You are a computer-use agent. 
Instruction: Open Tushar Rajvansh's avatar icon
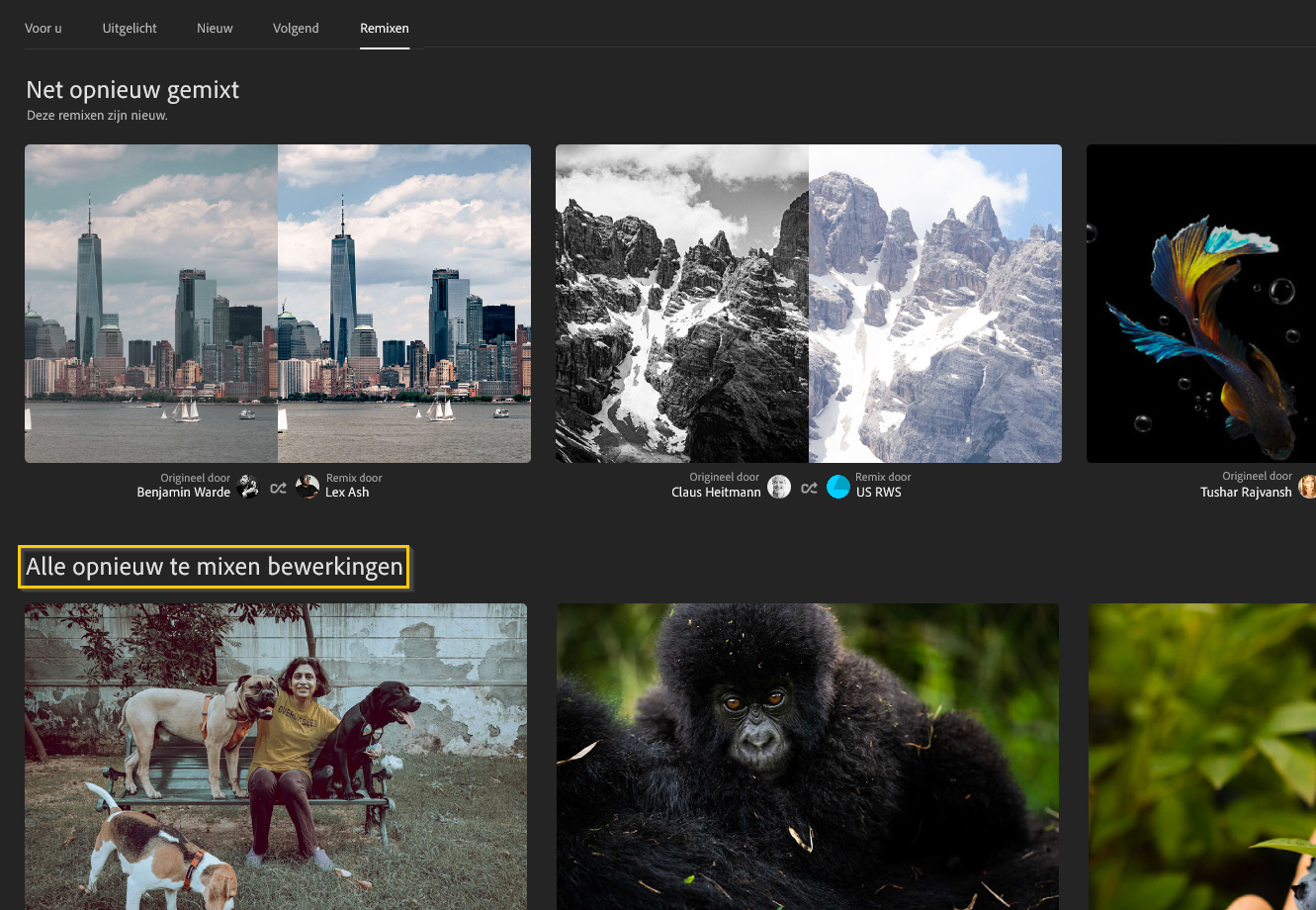click(x=1307, y=487)
